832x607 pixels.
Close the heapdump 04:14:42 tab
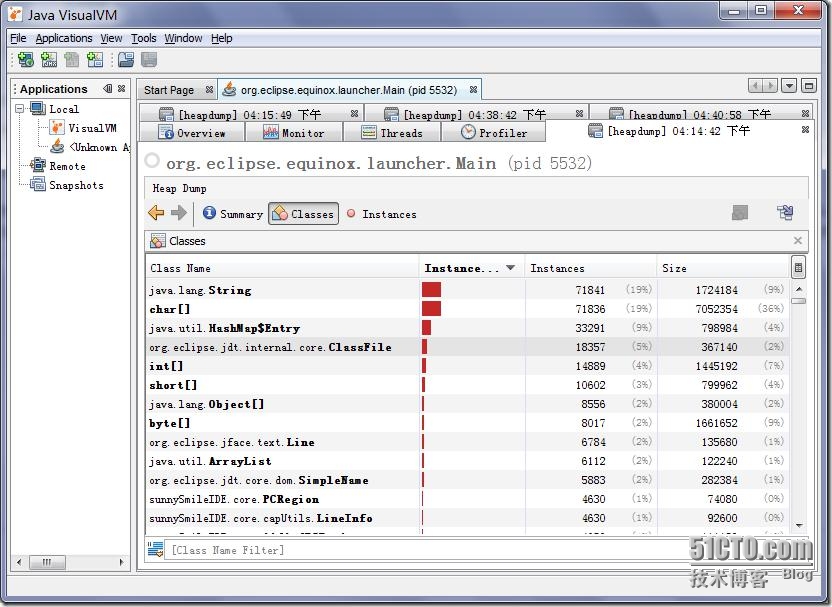click(x=805, y=129)
